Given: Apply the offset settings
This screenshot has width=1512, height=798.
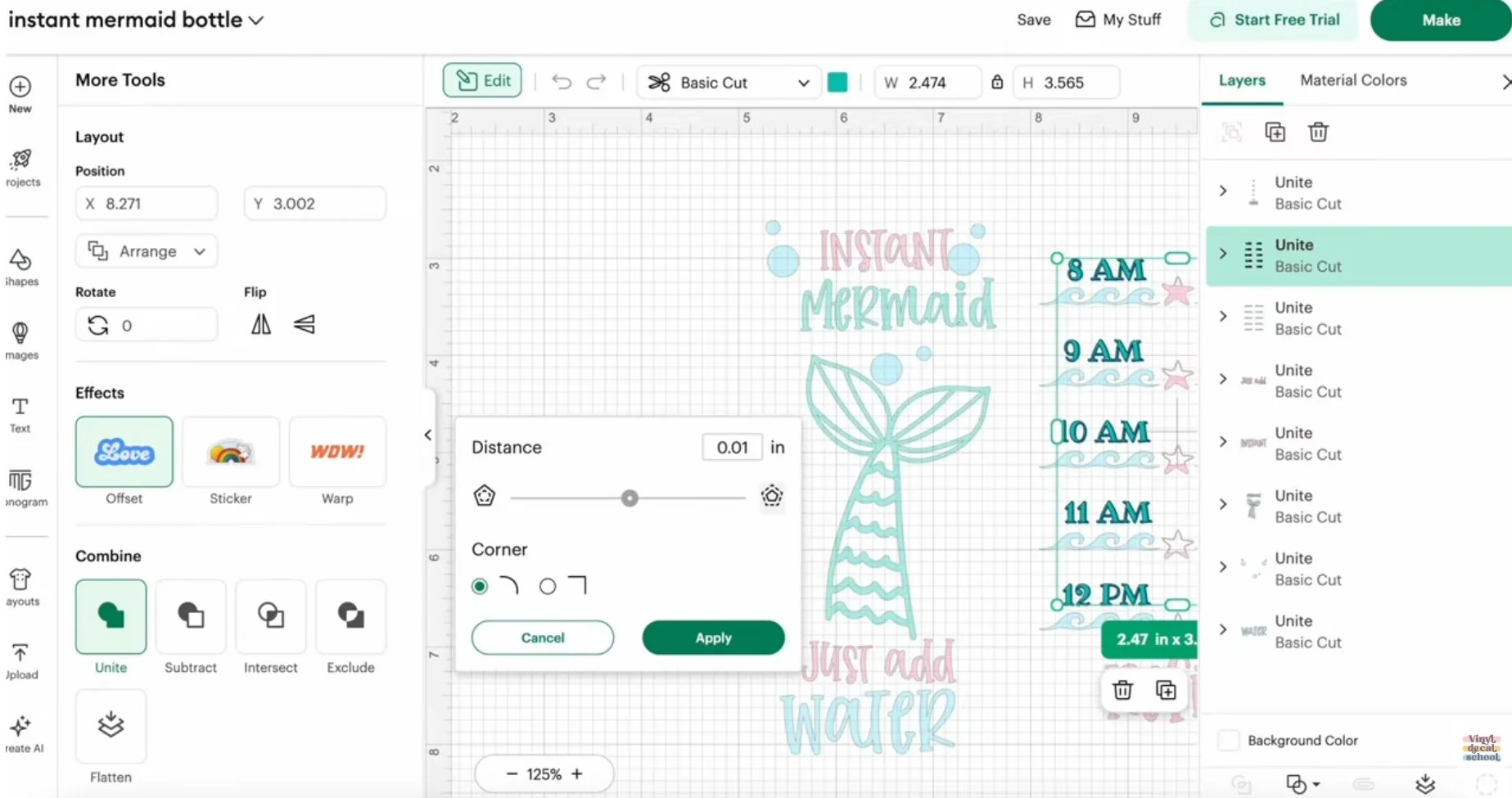Looking at the screenshot, I should pyautogui.click(x=713, y=638).
